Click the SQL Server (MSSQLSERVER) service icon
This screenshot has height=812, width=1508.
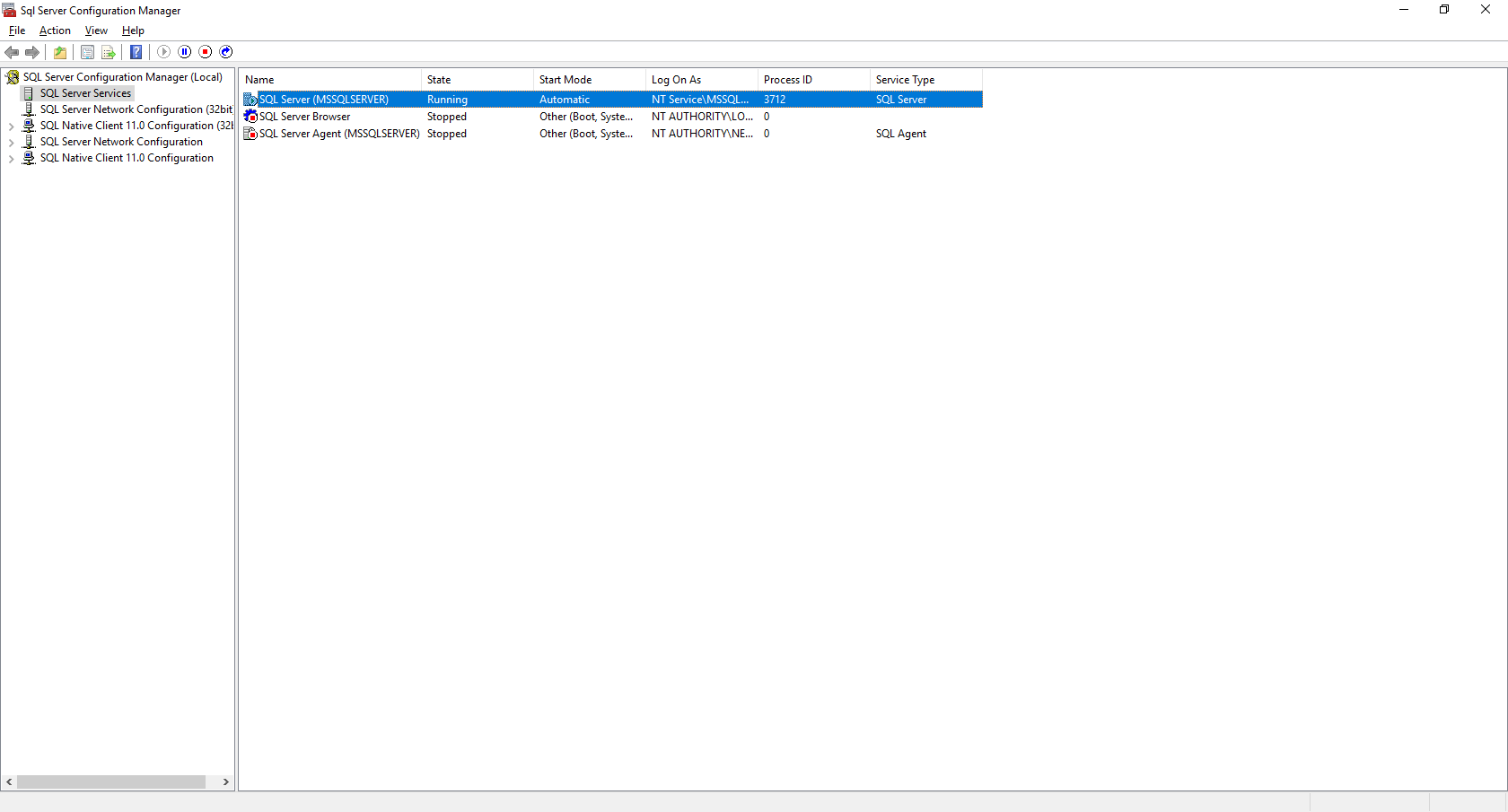pyautogui.click(x=250, y=100)
